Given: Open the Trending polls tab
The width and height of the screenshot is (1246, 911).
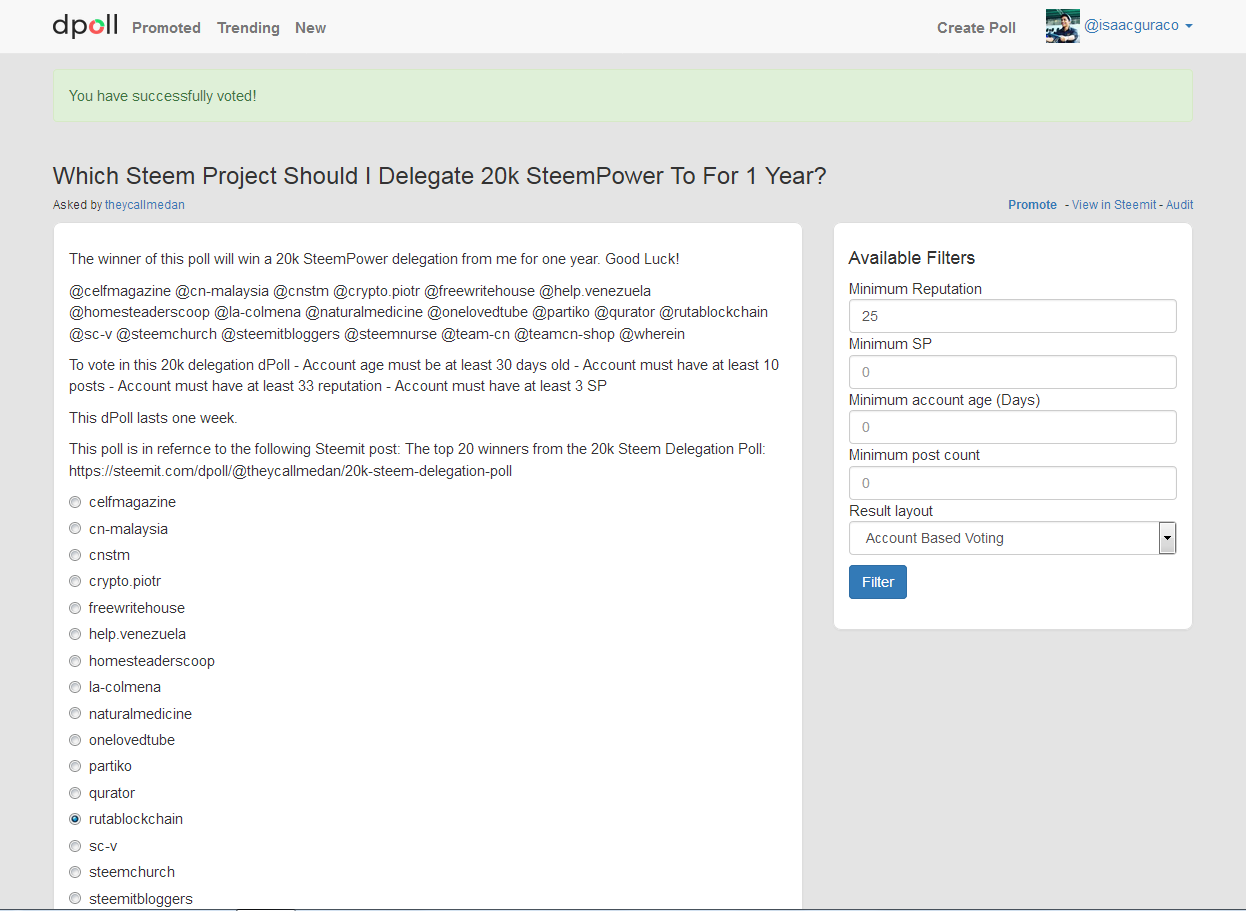Looking at the screenshot, I should [x=248, y=28].
